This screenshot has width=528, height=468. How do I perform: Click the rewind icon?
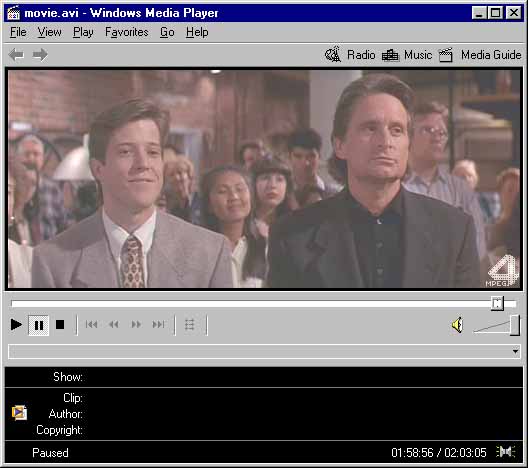pos(114,325)
